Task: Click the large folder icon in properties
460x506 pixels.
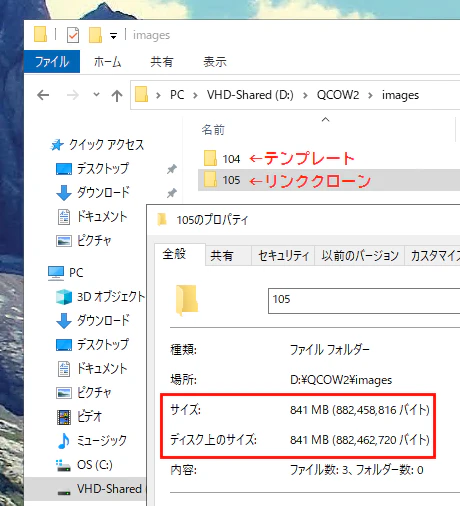Action: click(187, 300)
